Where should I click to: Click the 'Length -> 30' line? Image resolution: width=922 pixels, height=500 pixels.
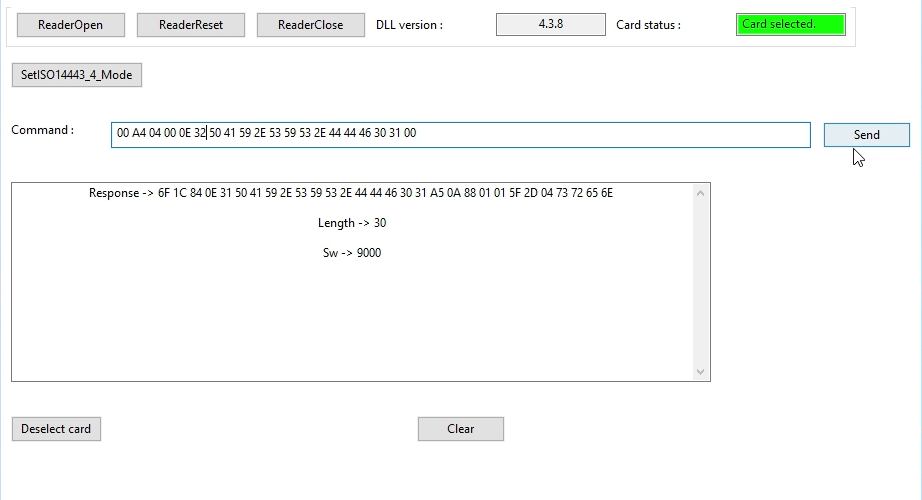point(352,223)
